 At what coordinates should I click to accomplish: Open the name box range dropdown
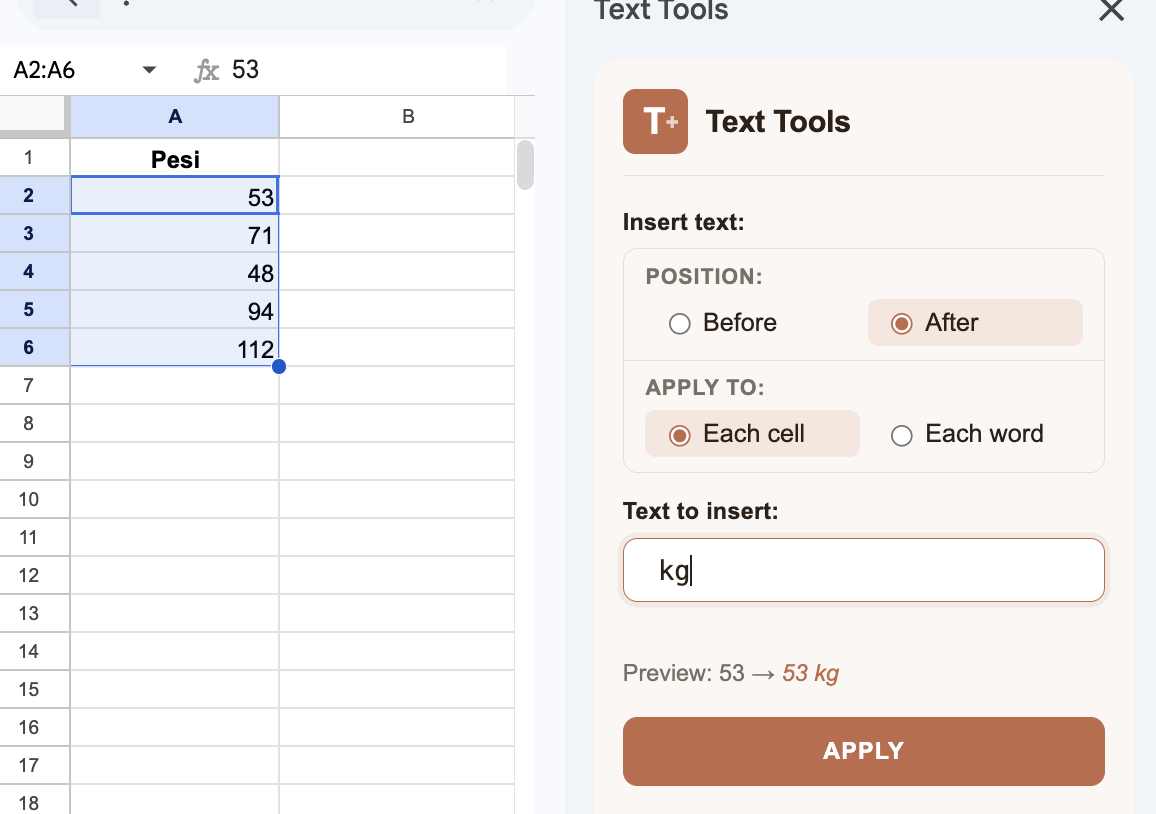(148, 70)
